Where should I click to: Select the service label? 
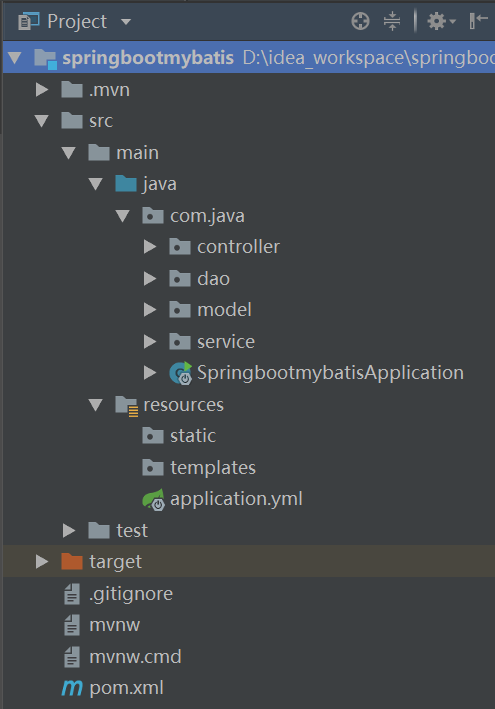(226, 342)
